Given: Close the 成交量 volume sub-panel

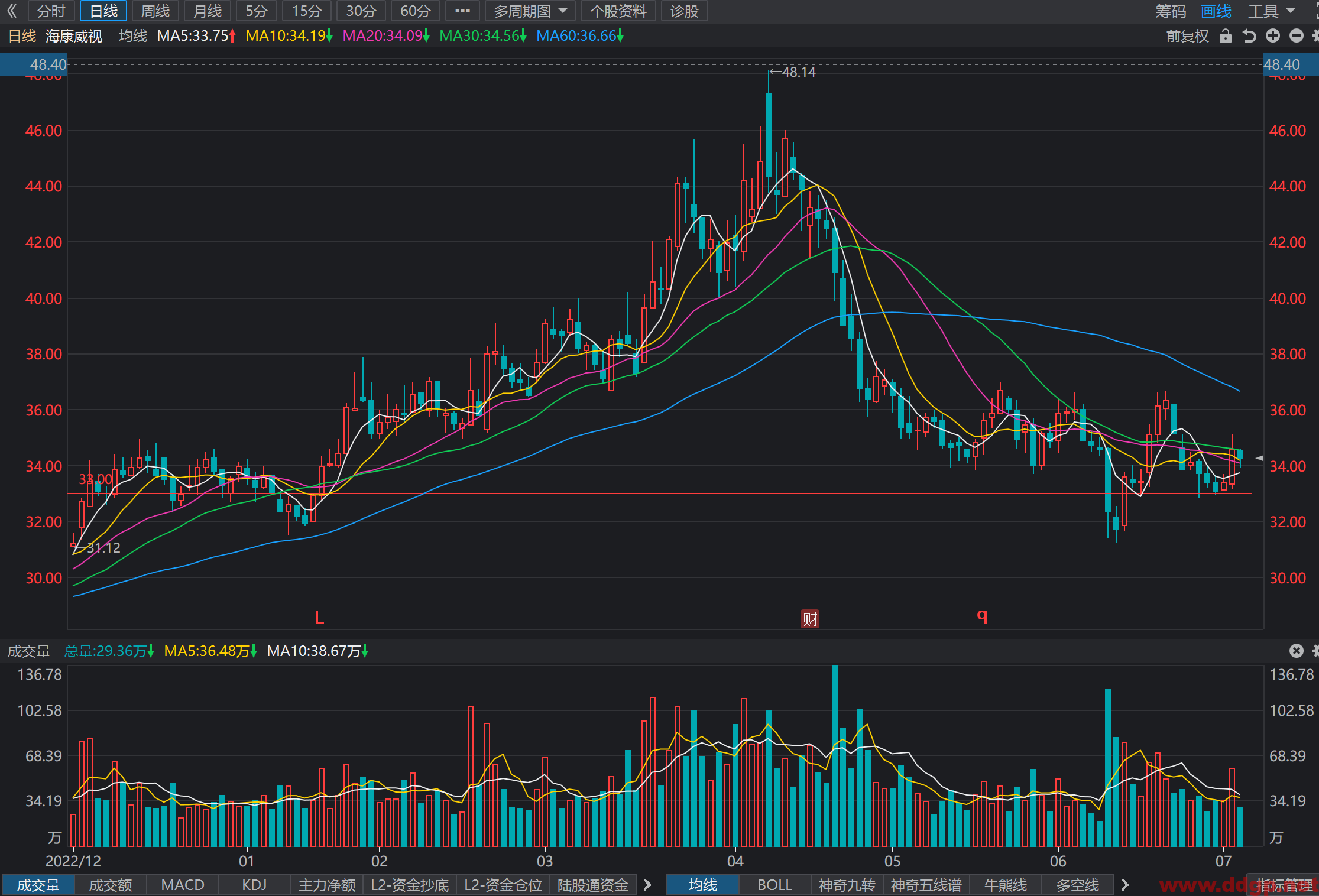Looking at the screenshot, I should point(1297,651).
